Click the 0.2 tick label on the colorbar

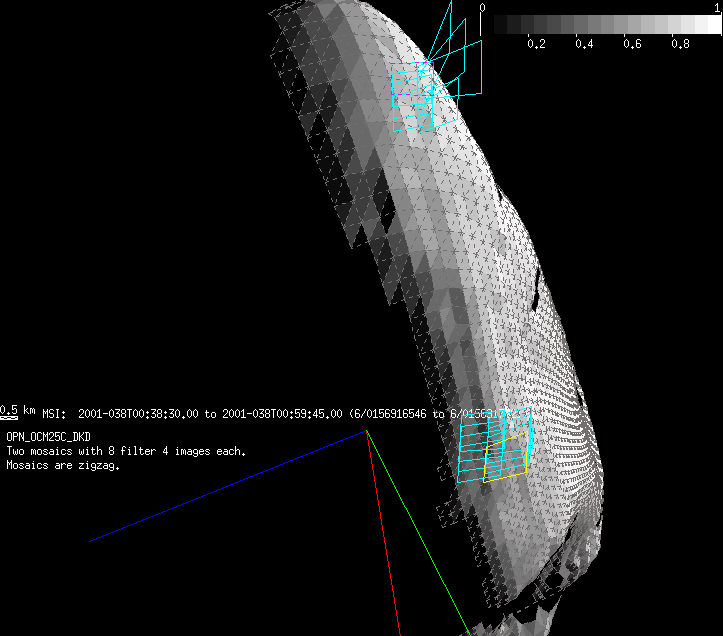[x=536, y=45]
